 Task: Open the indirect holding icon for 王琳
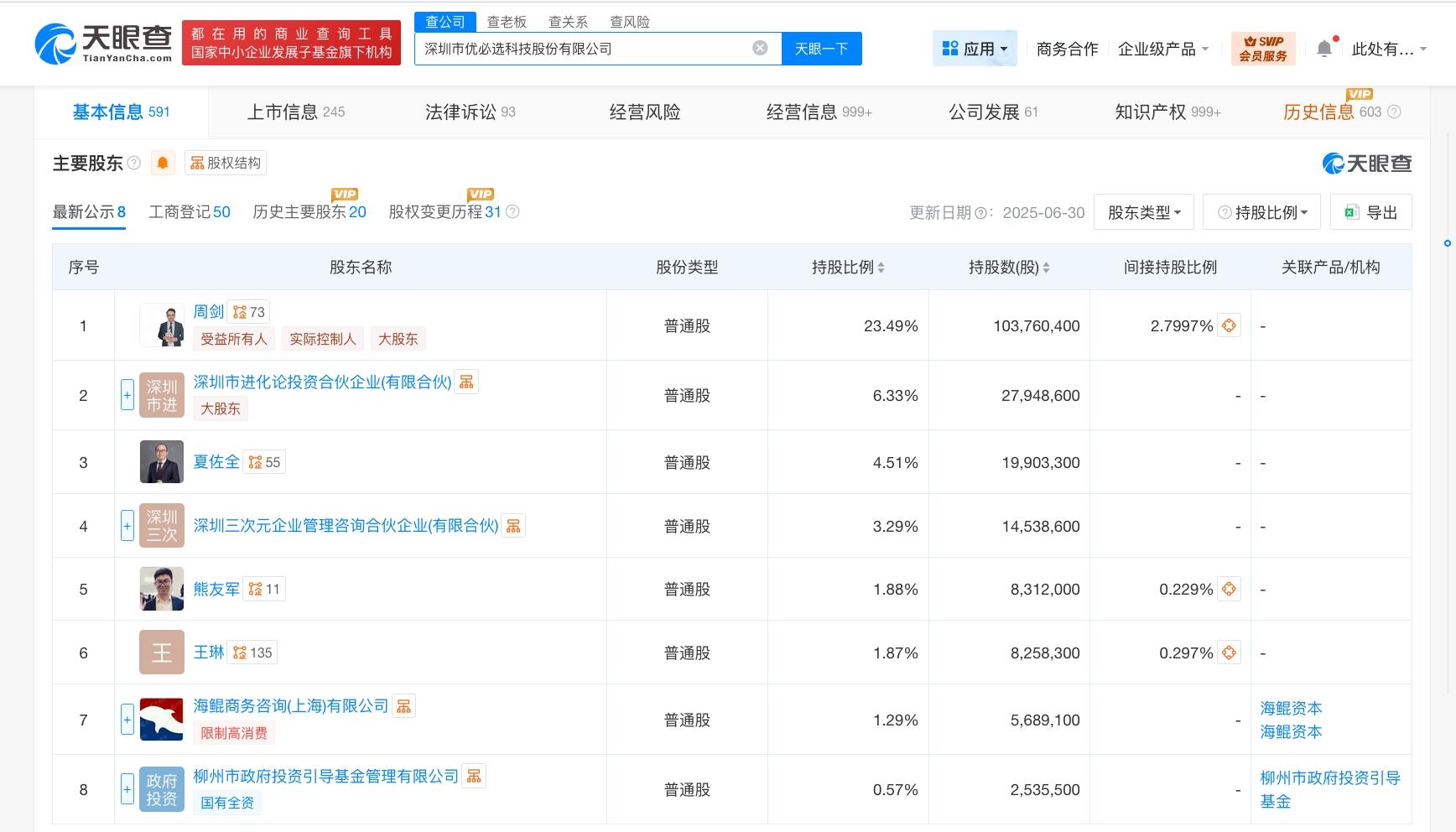[1229, 653]
